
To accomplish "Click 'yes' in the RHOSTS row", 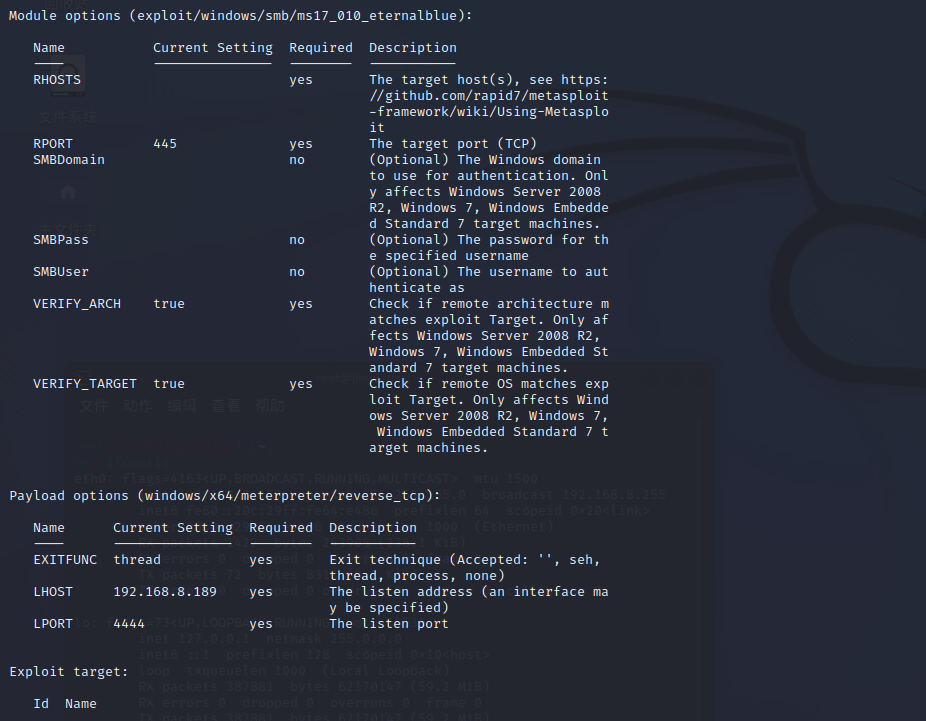I will click(x=301, y=80).
